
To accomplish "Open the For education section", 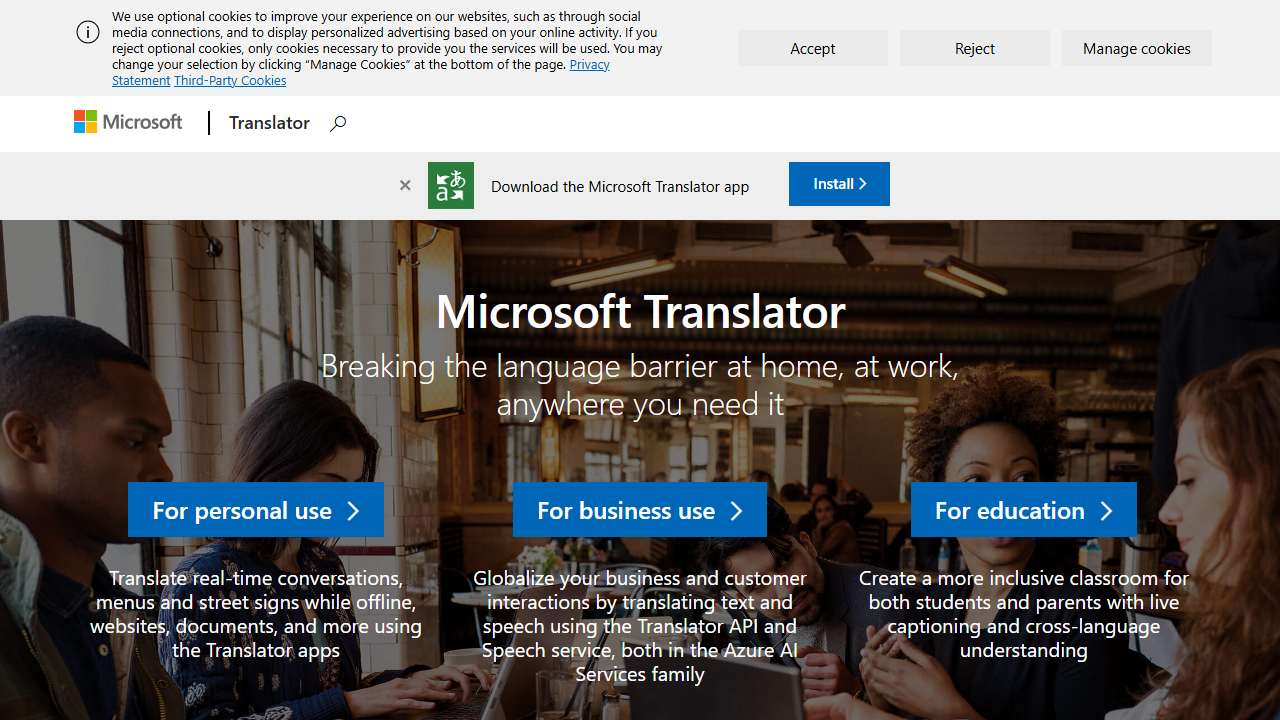I will (1023, 510).
